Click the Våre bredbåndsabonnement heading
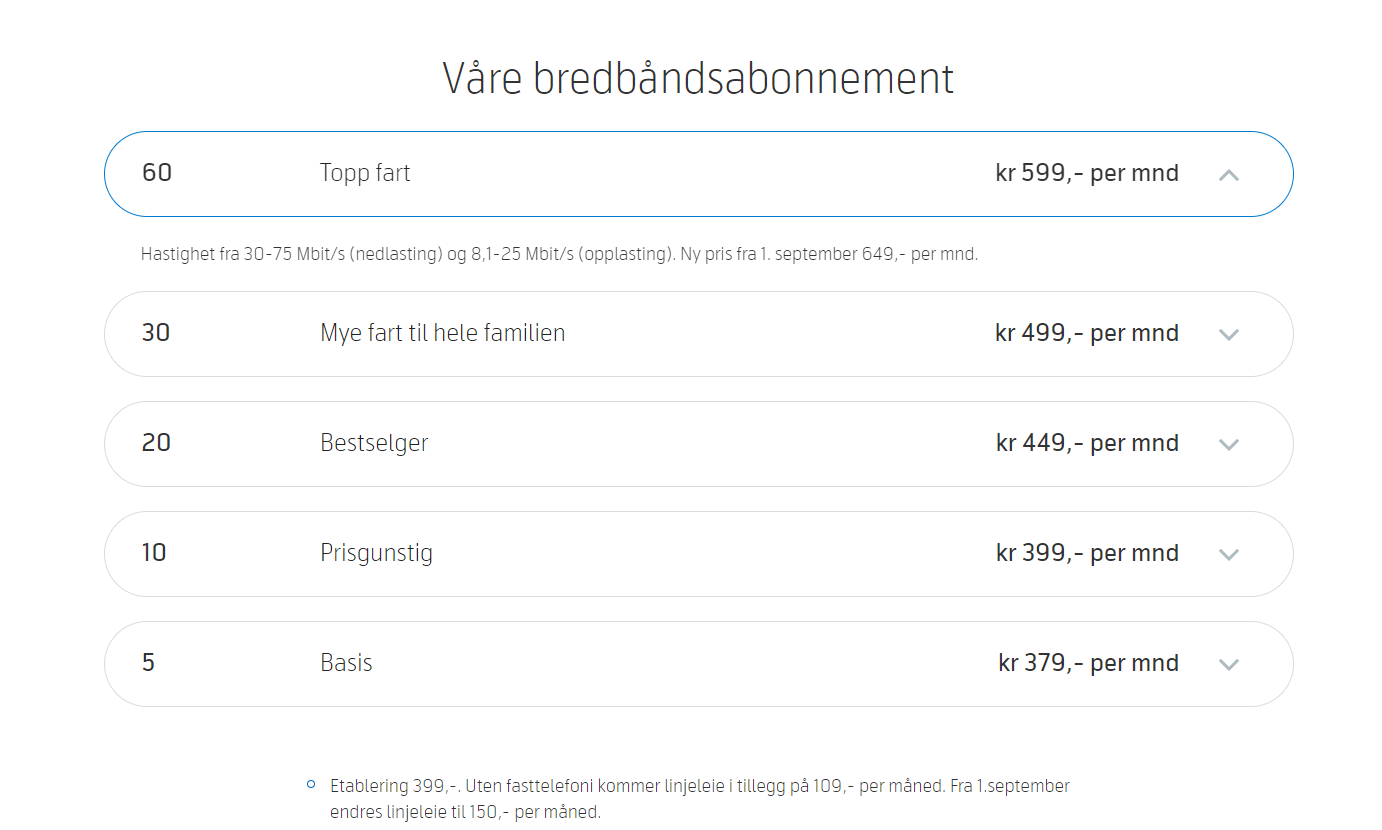1382x830 pixels. pyautogui.click(x=698, y=79)
